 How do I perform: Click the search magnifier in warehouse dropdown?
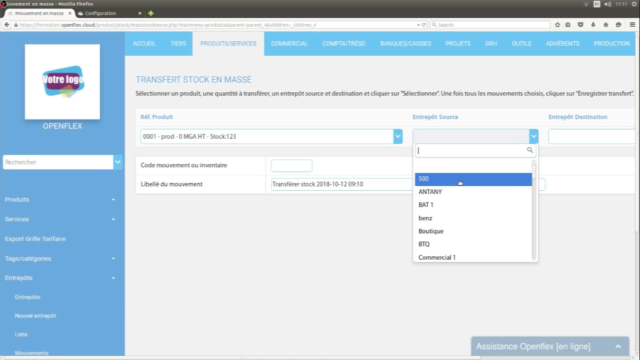pyautogui.click(x=529, y=150)
